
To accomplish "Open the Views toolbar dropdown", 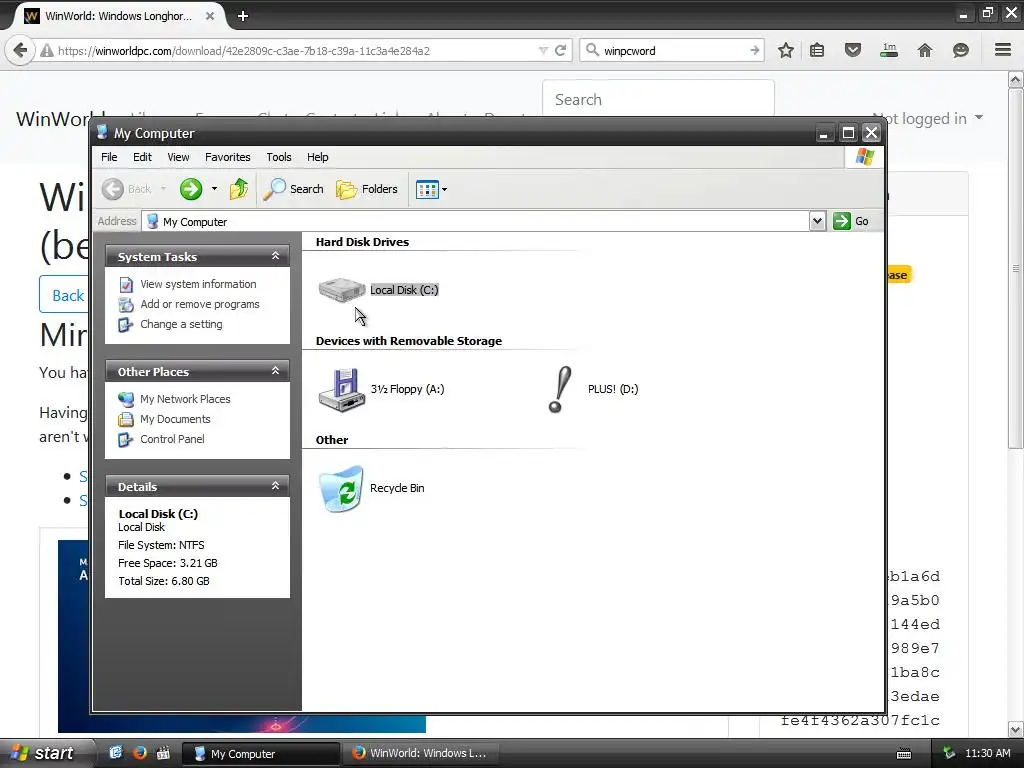I will coord(432,189).
